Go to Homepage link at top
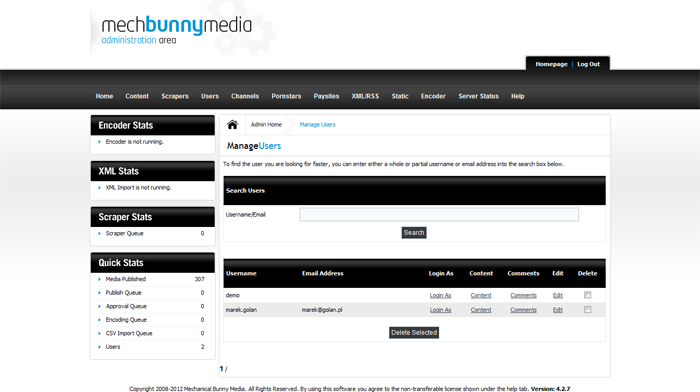 point(551,64)
